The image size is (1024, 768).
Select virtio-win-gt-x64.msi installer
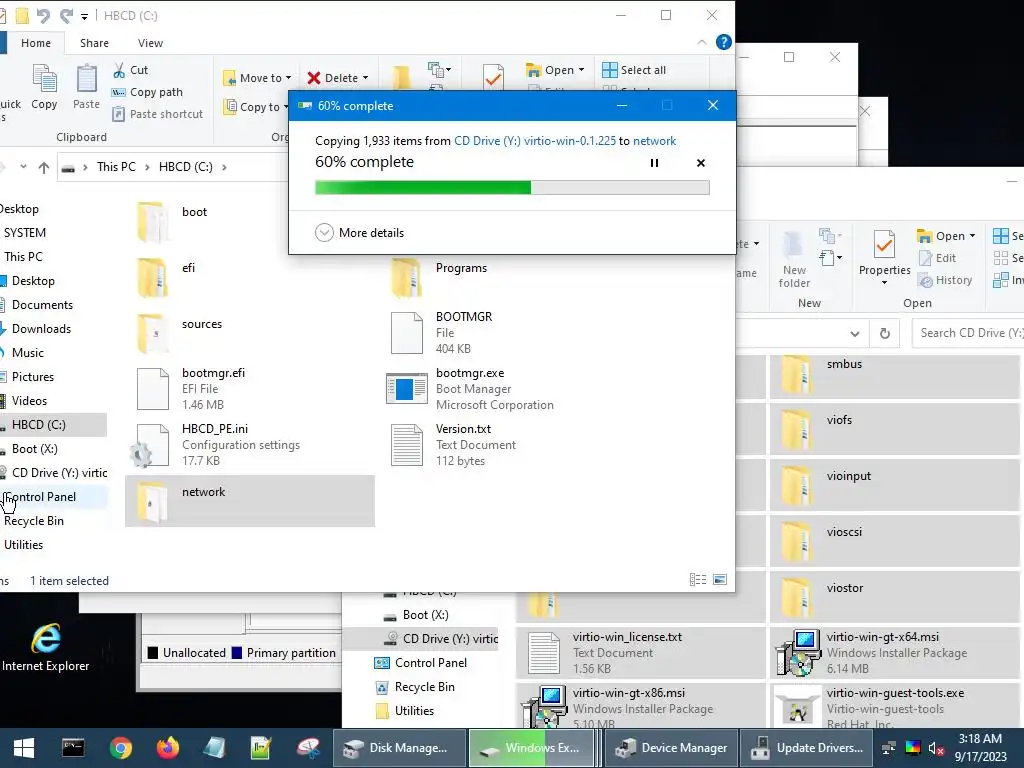(x=895, y=653)
